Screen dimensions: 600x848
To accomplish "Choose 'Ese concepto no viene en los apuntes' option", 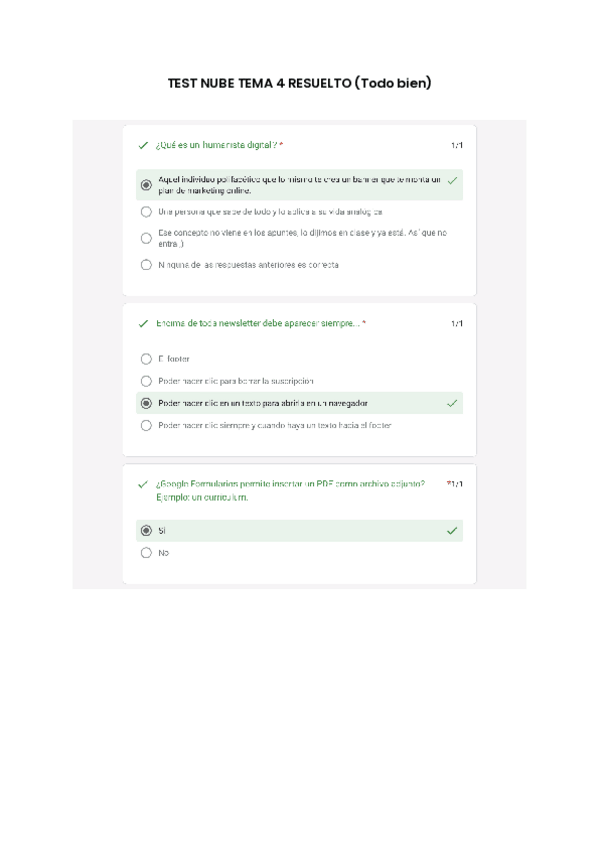I will click(147, 238).
